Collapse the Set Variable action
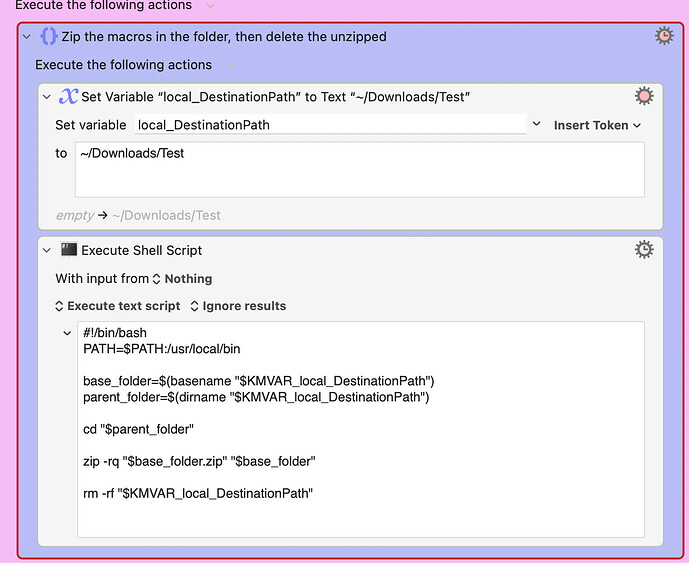Viewport: 689px width, 563px height. 46,97
